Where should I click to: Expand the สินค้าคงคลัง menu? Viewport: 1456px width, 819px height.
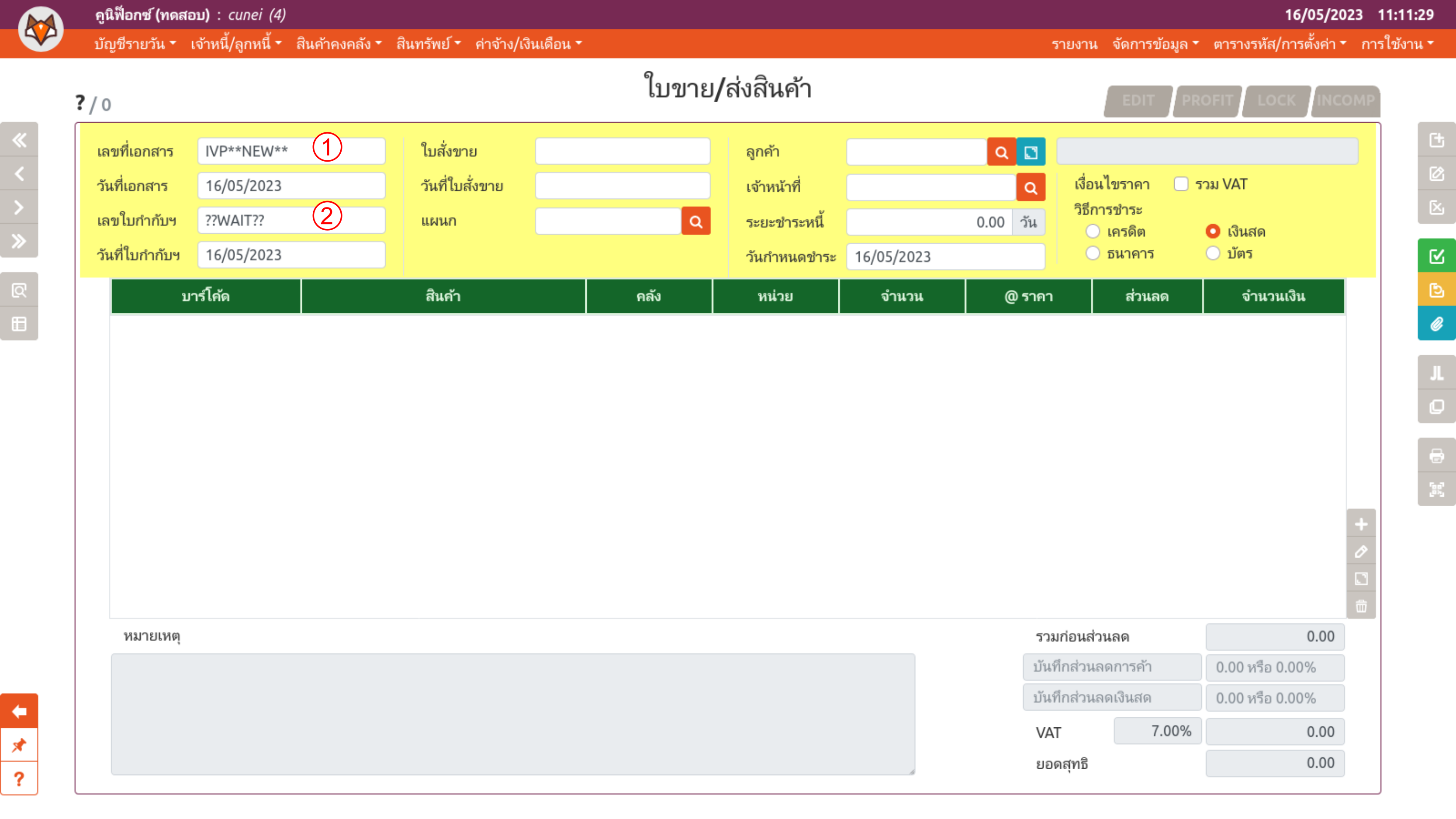[339, 44]
